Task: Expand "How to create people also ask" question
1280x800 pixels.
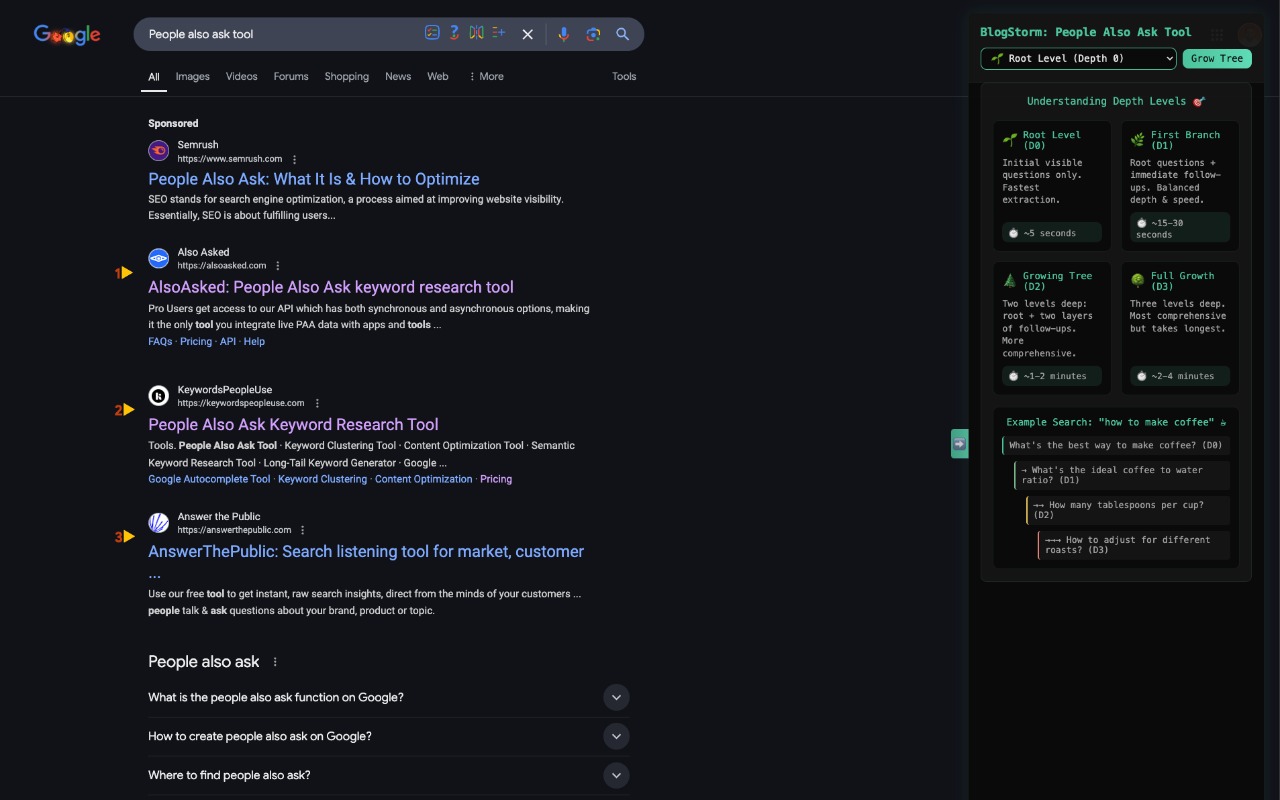Action: click(x=616, y=736)
